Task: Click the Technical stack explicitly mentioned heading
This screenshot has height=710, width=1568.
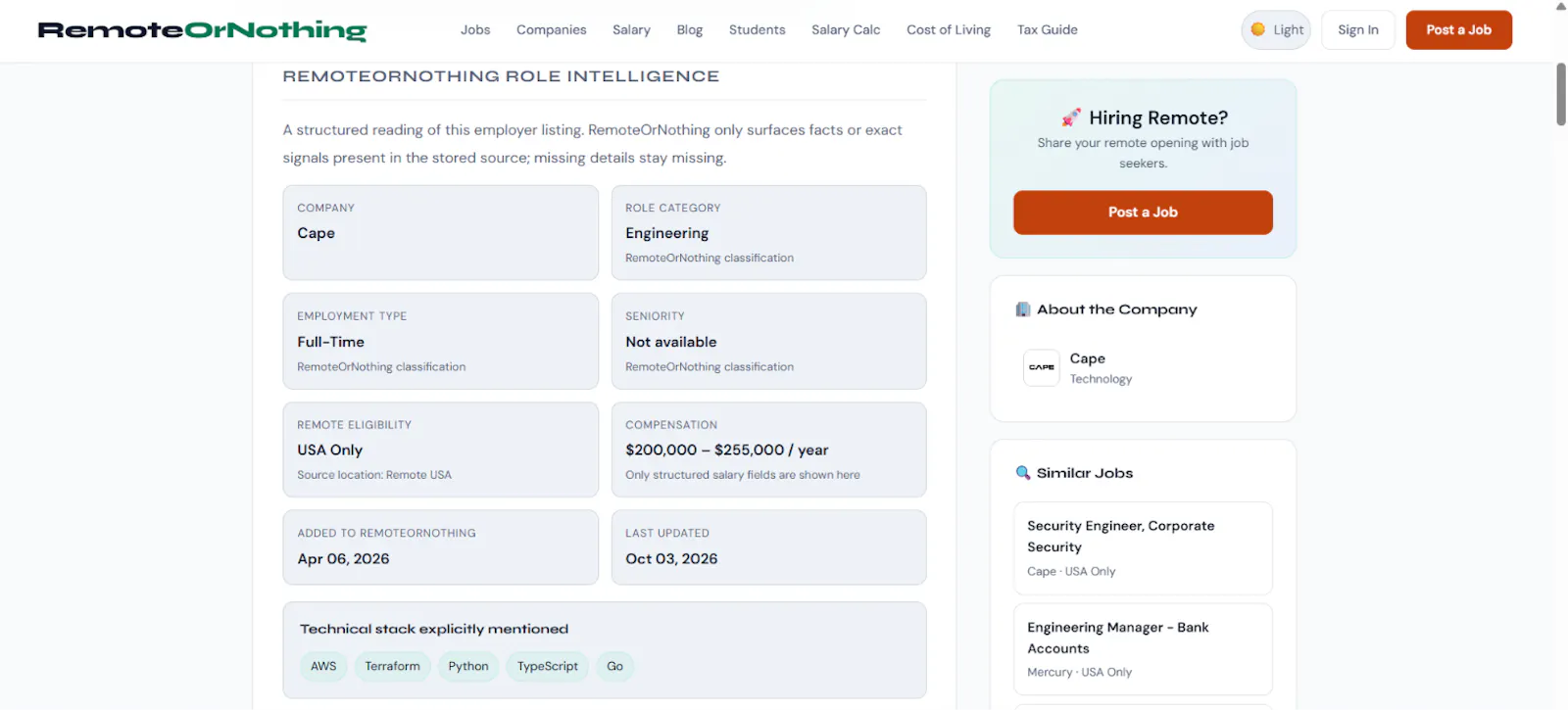Action: pyautogui.click(x=434, y=629)
